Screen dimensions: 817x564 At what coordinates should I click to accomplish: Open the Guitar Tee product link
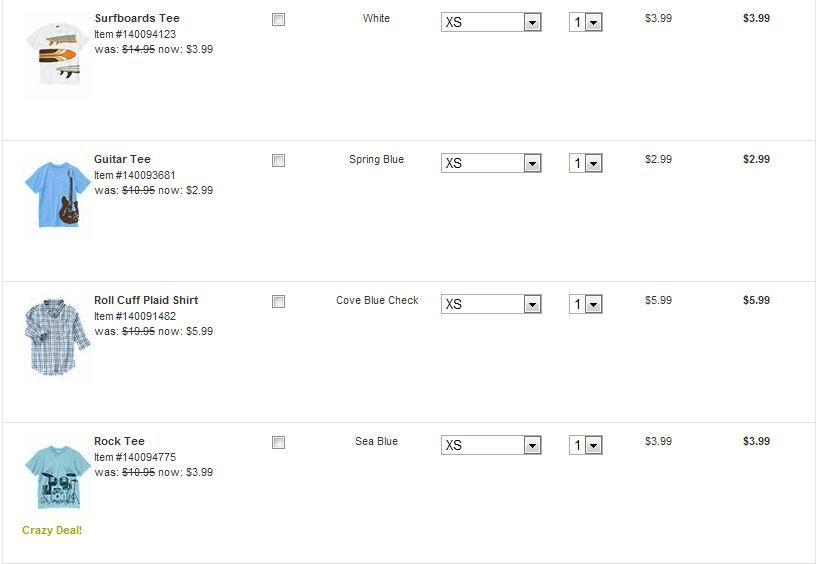pos(122,159)
